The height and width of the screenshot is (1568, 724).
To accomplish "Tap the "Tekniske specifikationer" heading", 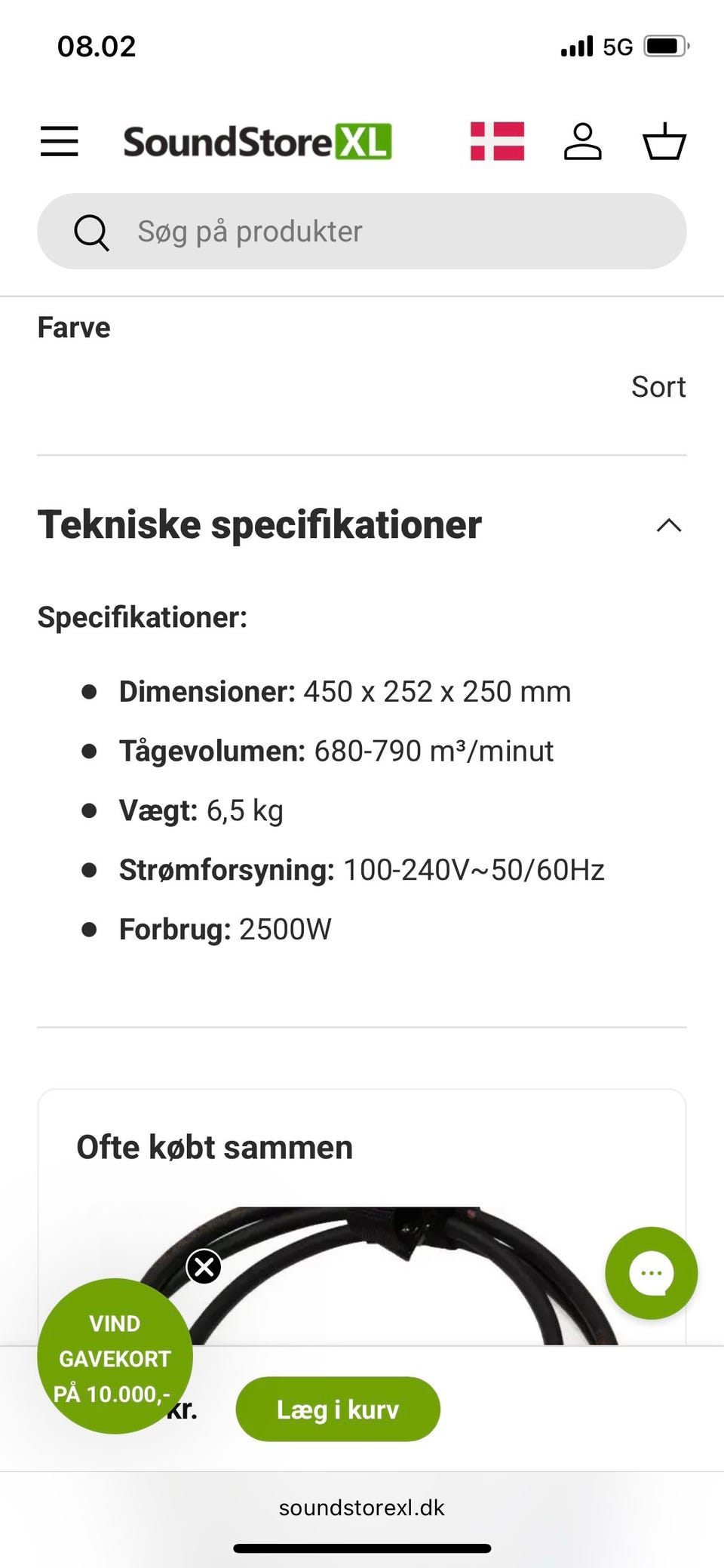I will tap(260, 525).
